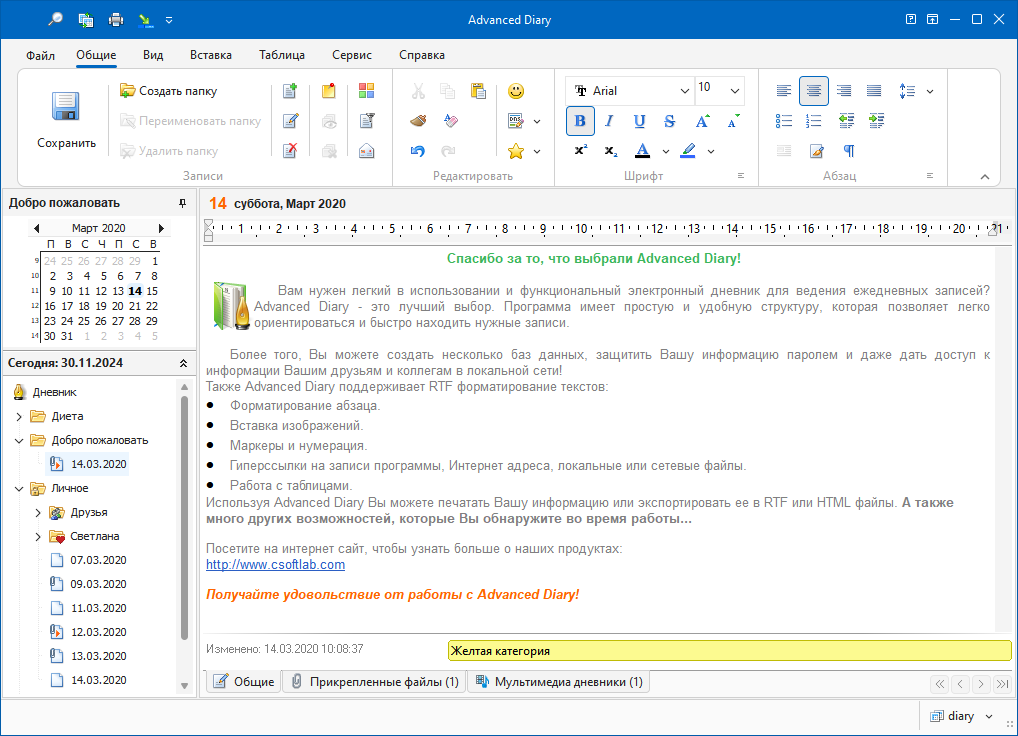Image resolution: width=1018 pixels, height=736 pixels.
Task: Open the font color dropdown arrow
Action: point(665,151)
